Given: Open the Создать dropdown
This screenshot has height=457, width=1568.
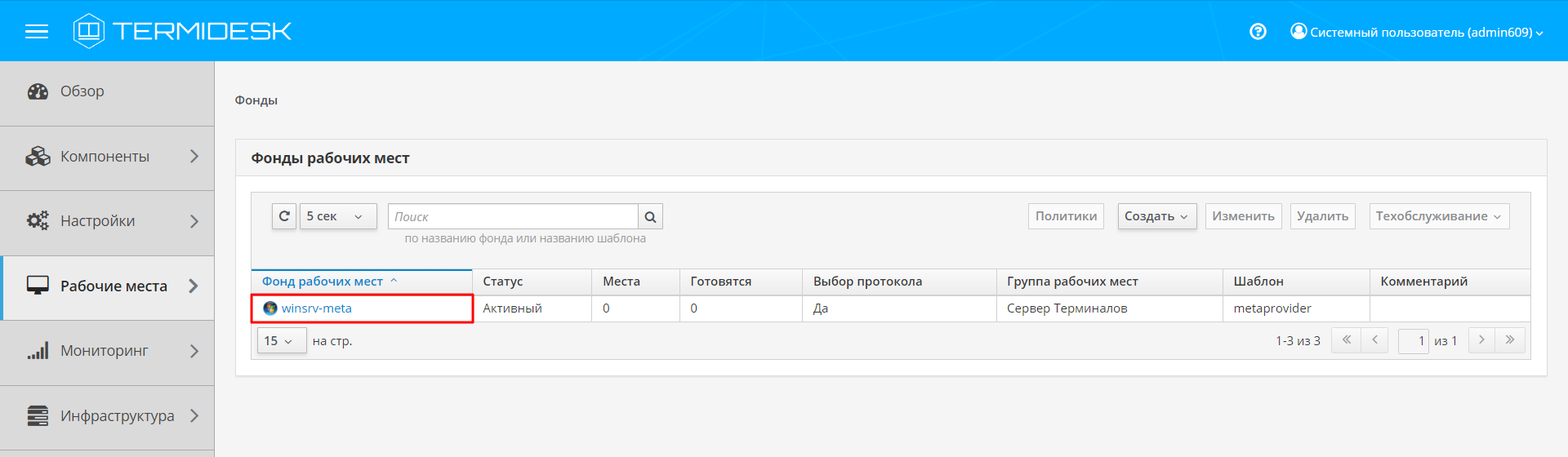Looking at the screenshot, I should coord(1156,216).
